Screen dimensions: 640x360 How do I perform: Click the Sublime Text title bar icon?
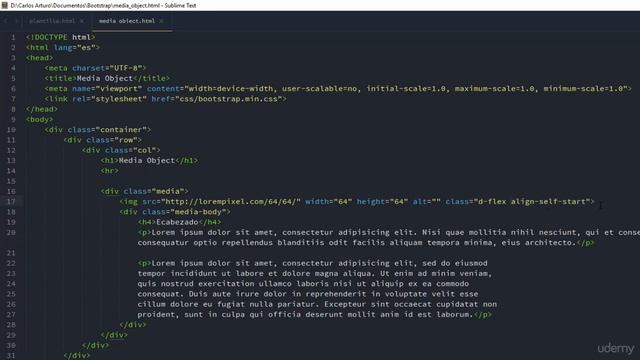pos(4,5)
